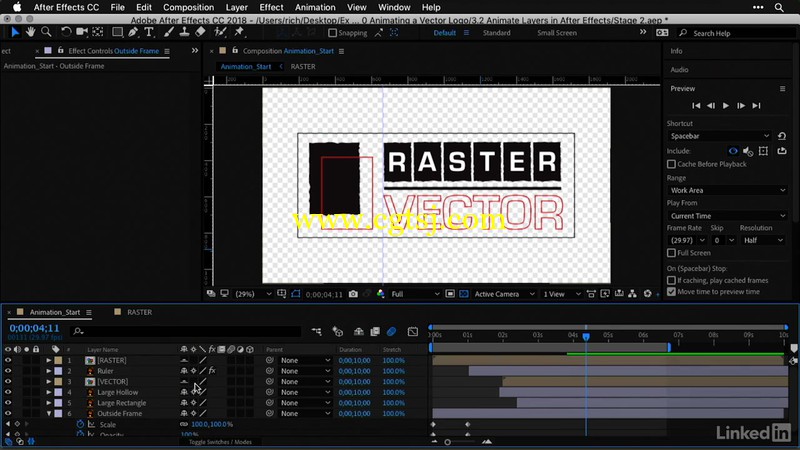
Task: Open the Audio panel
Action: 679,69
